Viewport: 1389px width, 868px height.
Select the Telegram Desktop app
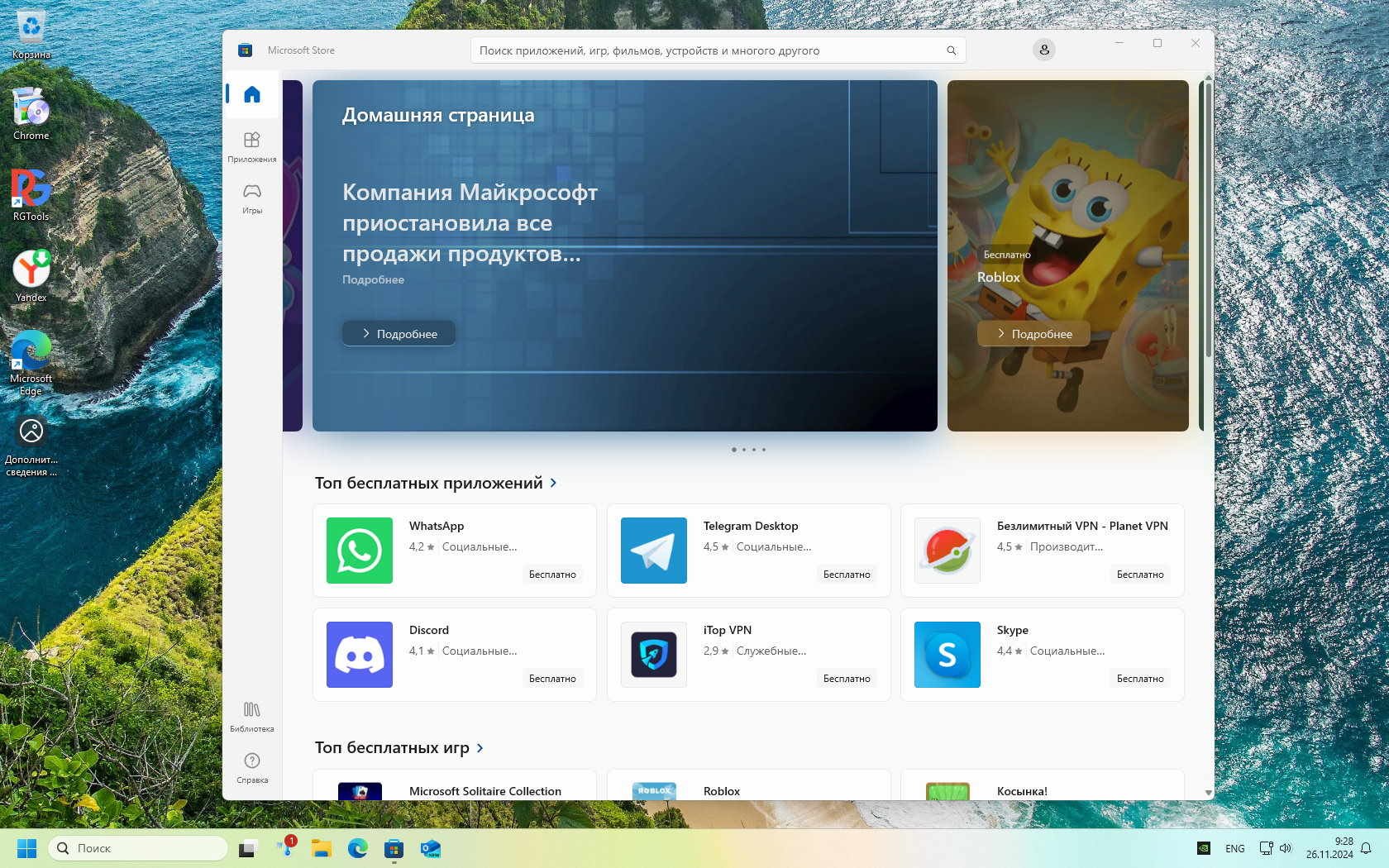coord(748,551)
